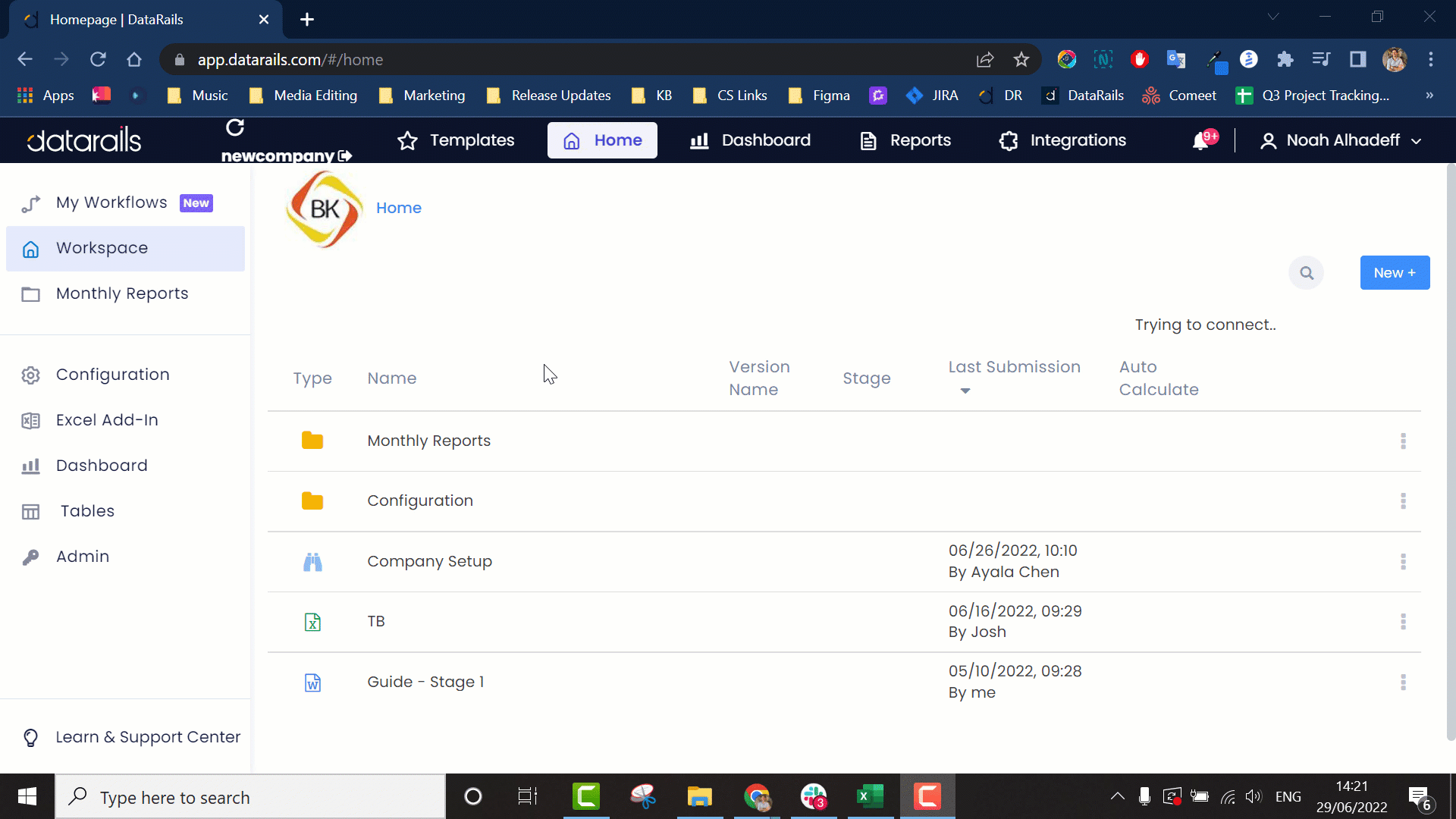Open Admin in the sidebar
1456x819 pixels.
tap(125, 557)
